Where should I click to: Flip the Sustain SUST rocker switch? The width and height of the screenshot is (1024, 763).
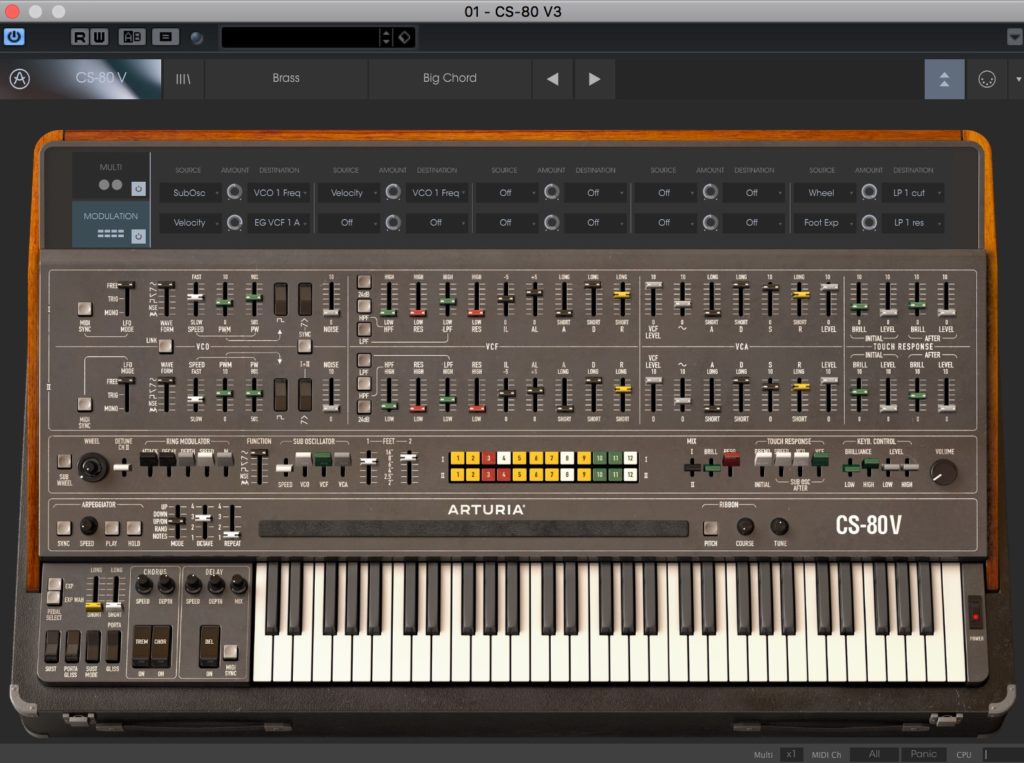point(51,647)
